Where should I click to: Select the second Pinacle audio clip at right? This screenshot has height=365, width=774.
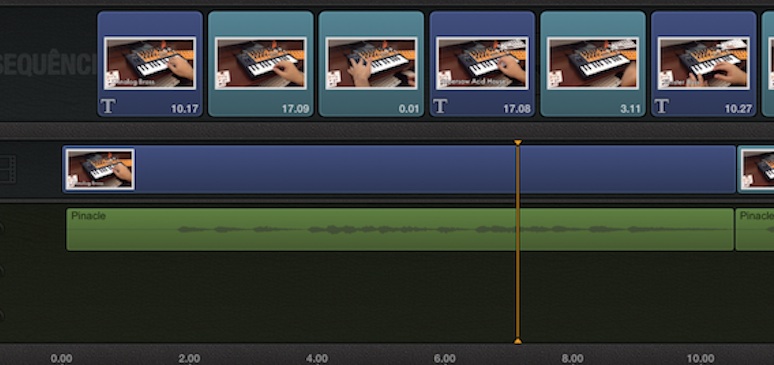pos(755,229)
